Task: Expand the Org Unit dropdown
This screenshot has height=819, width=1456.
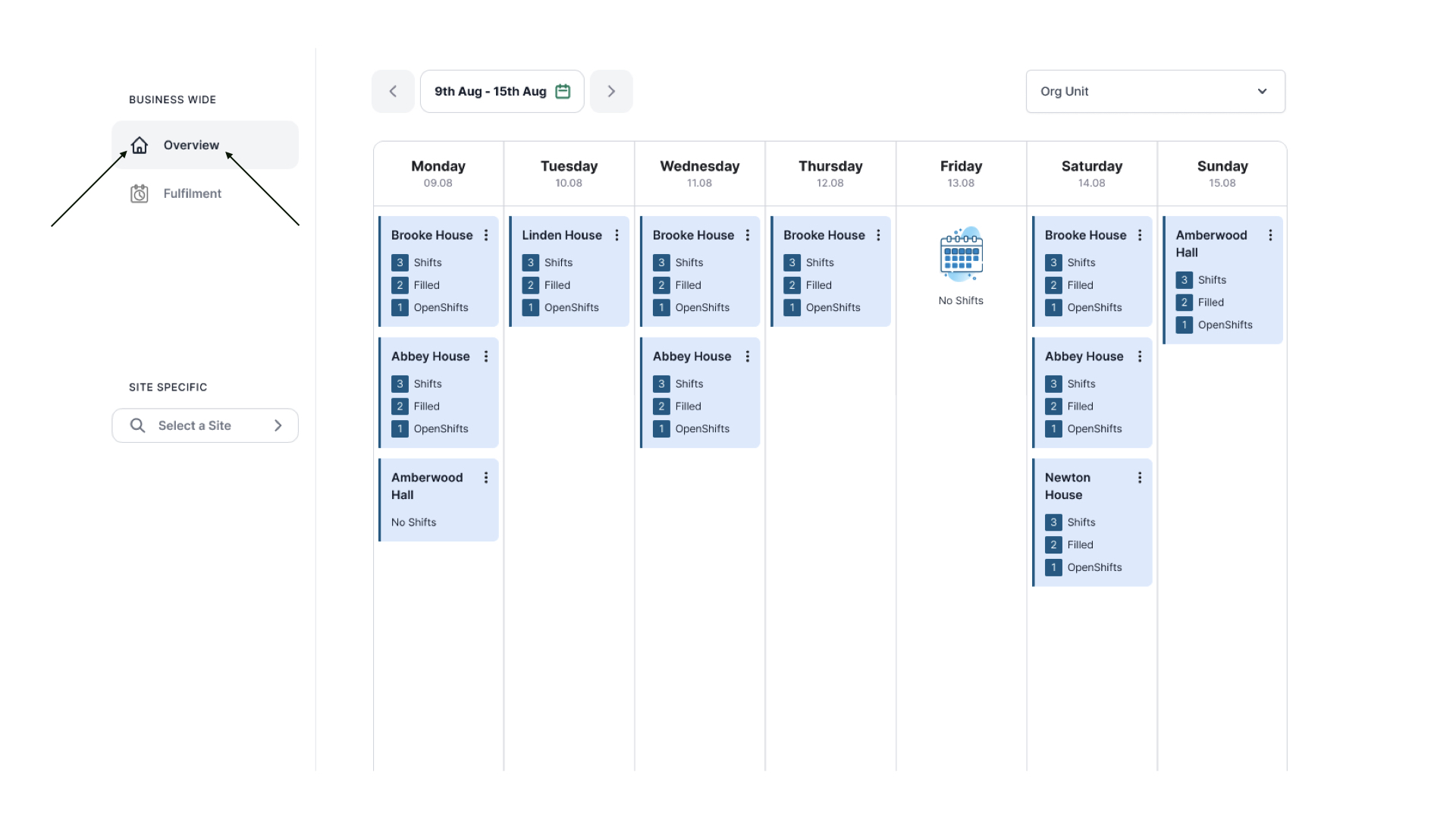Action: point(1155,91)
